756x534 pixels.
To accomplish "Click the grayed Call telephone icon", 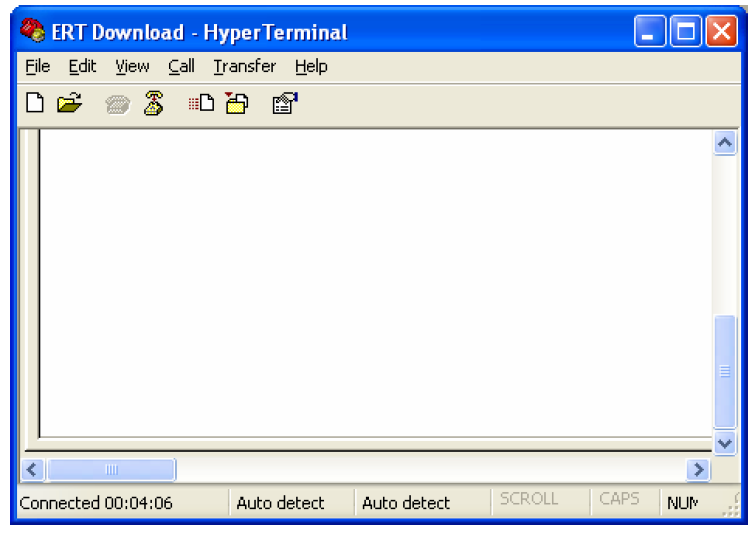I will 117,104.
